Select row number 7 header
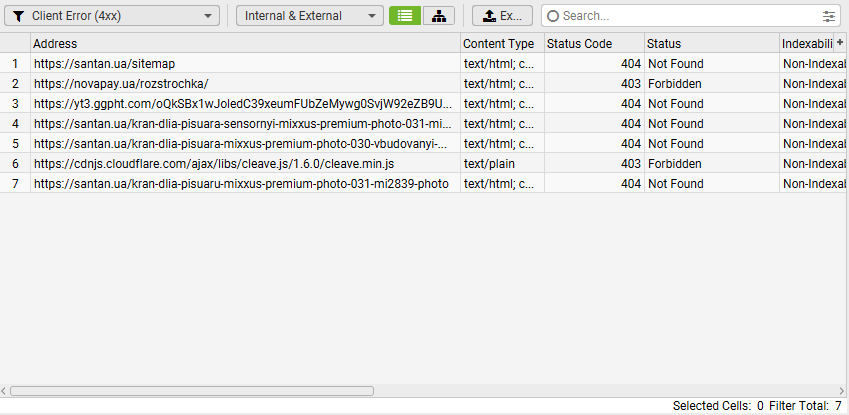This screenshot has height=415, width=849. [15, 184]
